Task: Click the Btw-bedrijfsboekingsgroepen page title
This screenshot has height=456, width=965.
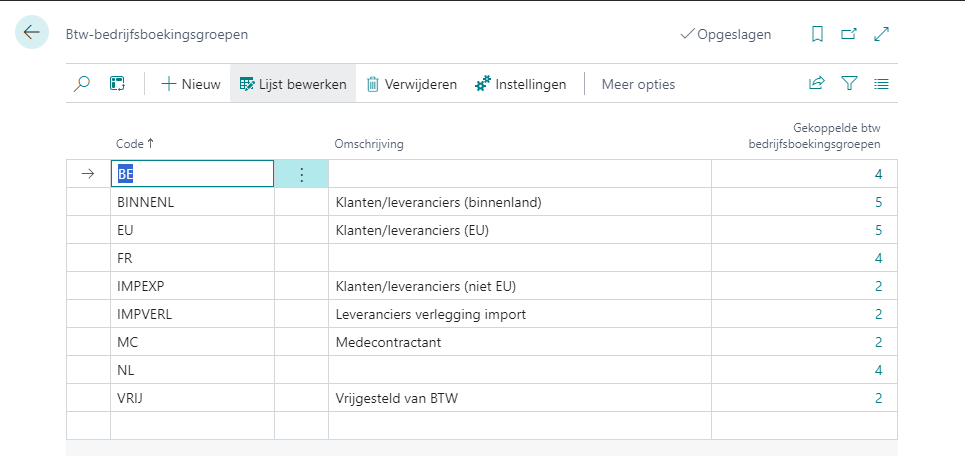Action: click(157, 34)
